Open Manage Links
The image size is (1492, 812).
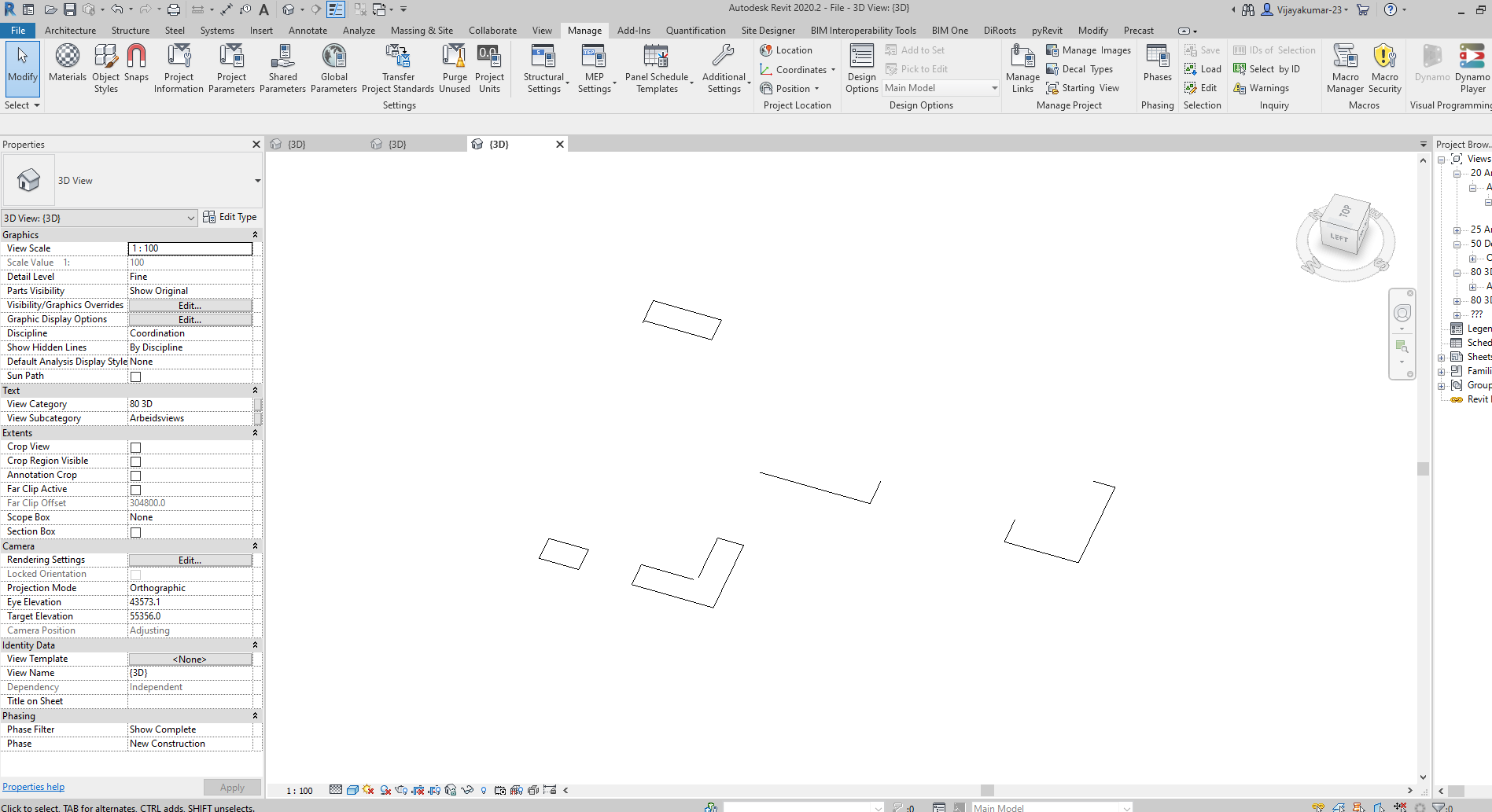(x=1022, y=68)
